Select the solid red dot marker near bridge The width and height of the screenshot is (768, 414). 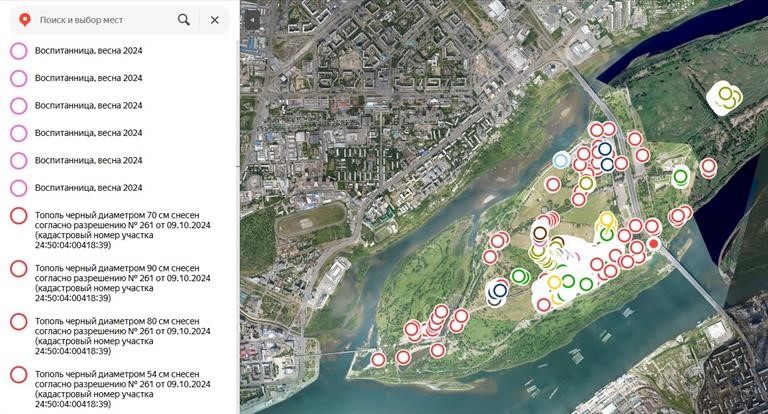653,243
